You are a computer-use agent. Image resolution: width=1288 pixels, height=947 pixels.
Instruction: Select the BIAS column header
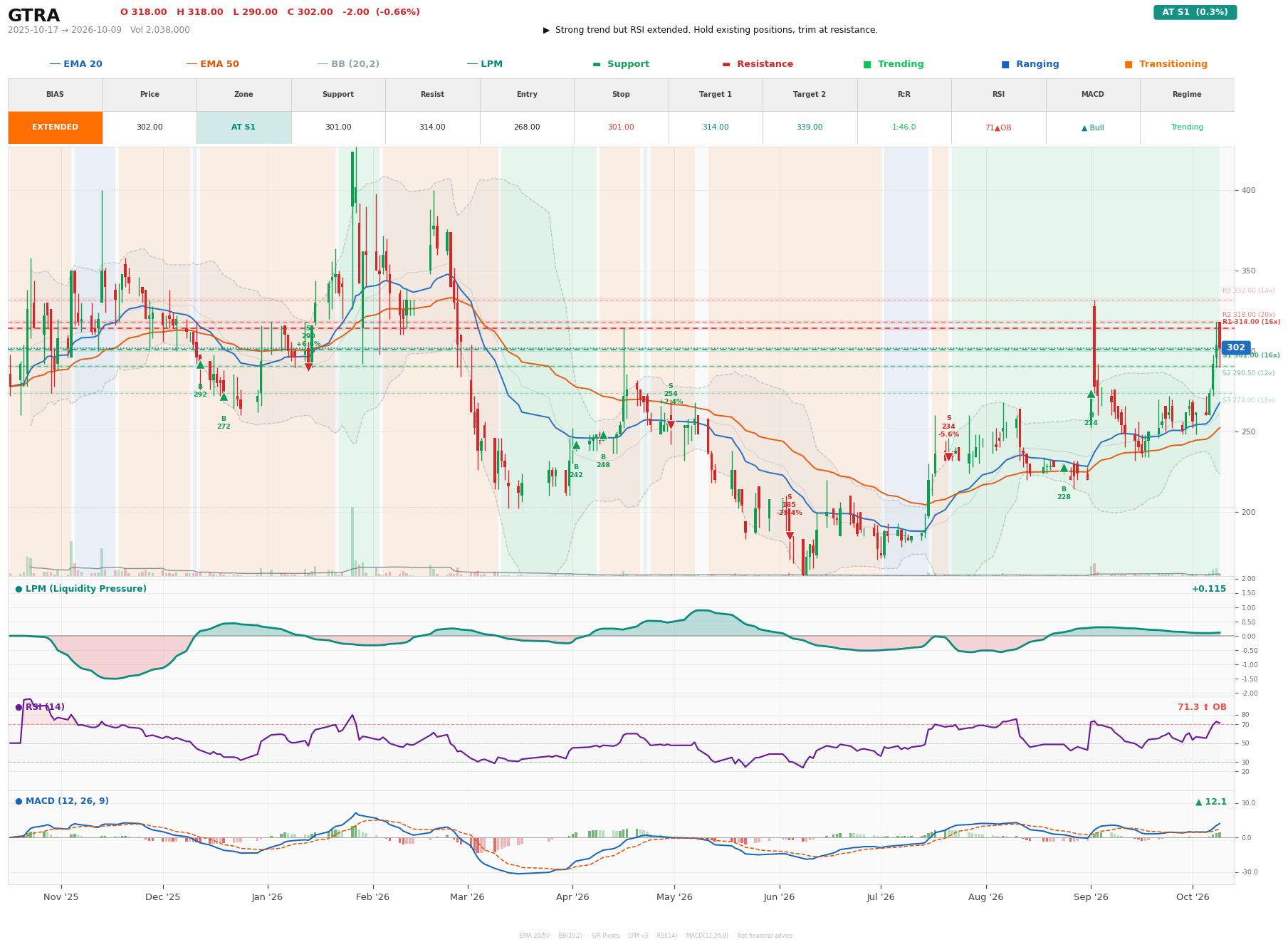(55, 95)
